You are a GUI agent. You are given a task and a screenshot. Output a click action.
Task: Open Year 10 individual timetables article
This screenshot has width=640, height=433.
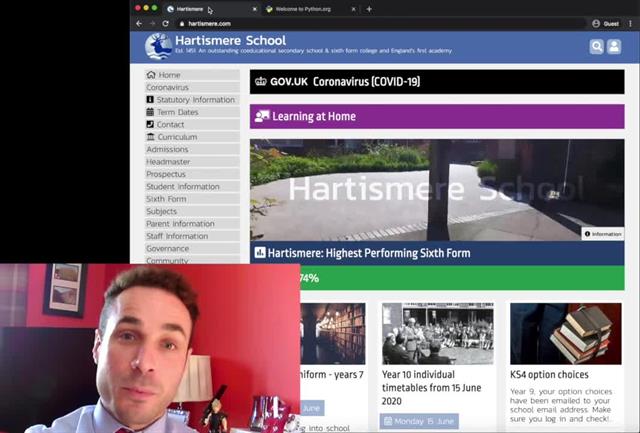431,388
